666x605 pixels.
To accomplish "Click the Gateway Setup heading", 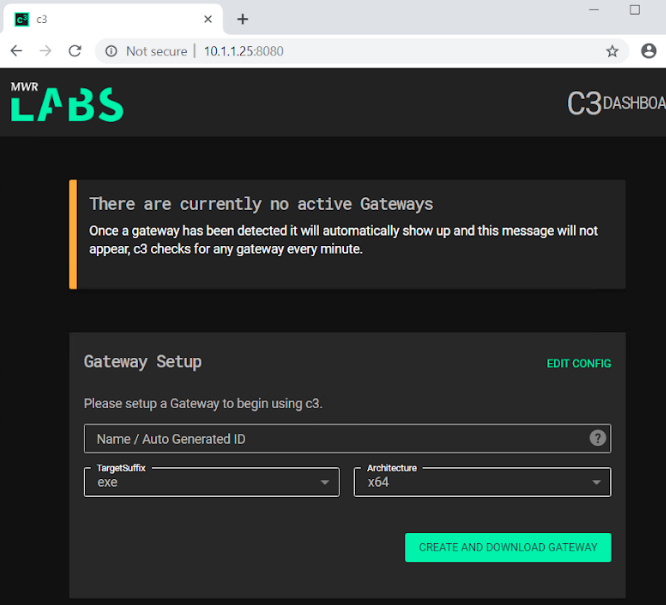I will click(x=143, y=362).
